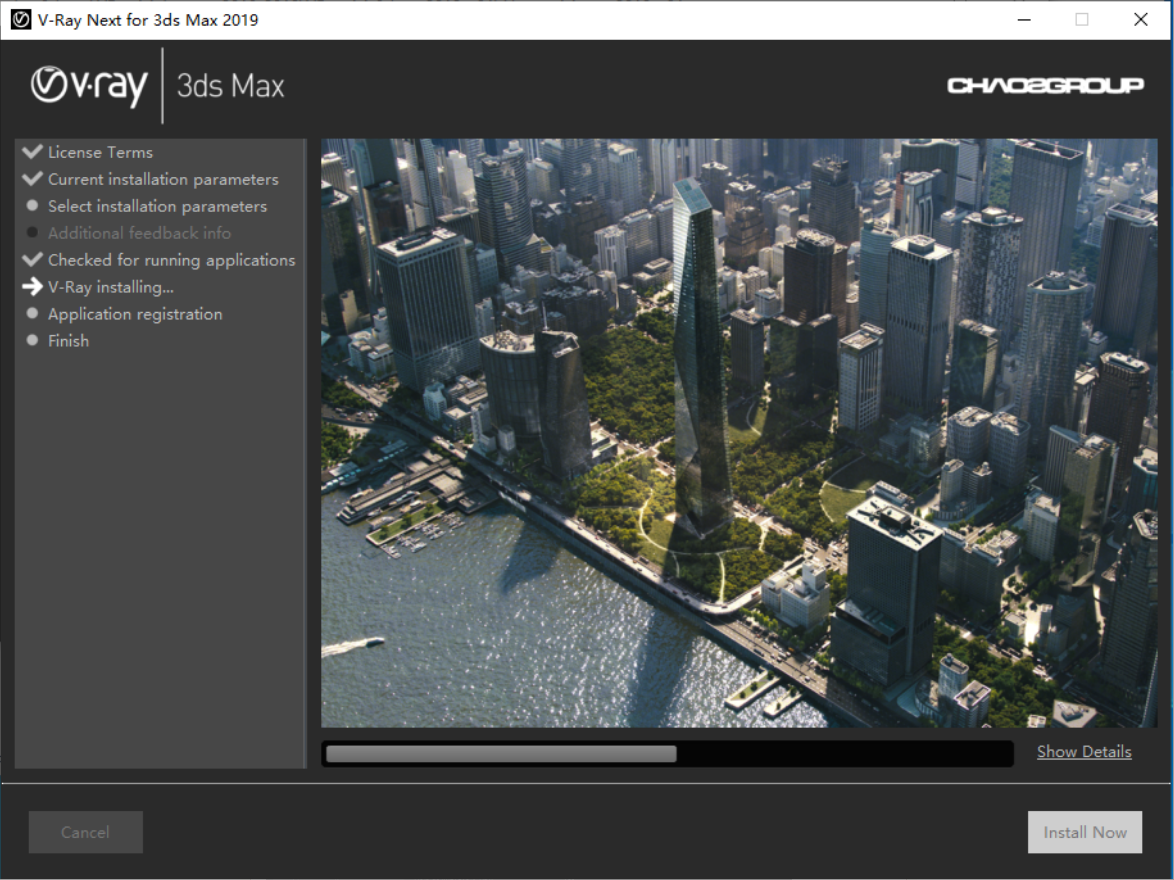Click the city skyline render image
1174x880 pixels.
pyautogui.click(x=738, y=432)
